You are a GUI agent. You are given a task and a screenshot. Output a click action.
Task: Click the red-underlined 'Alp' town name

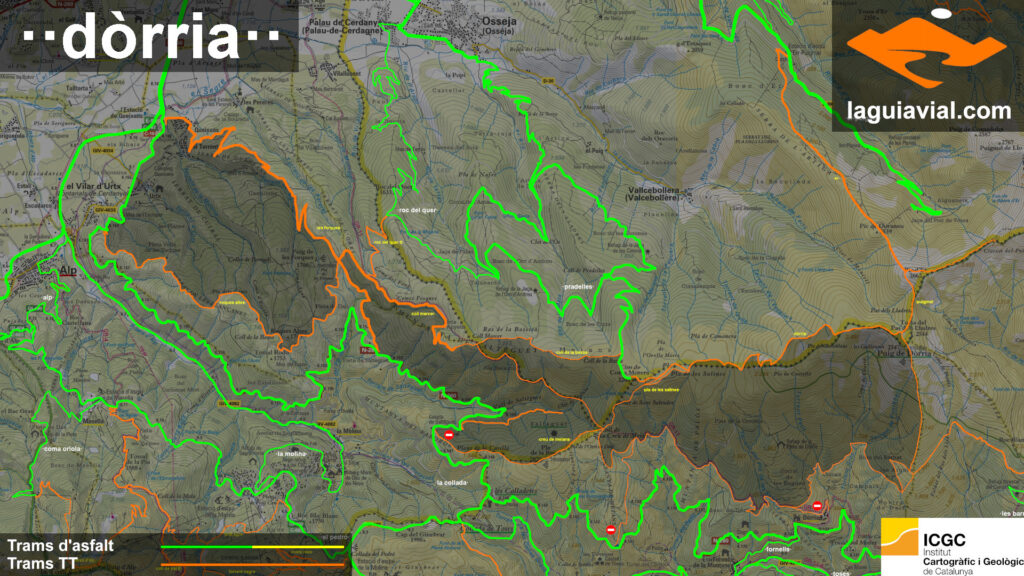click(68, 270)
